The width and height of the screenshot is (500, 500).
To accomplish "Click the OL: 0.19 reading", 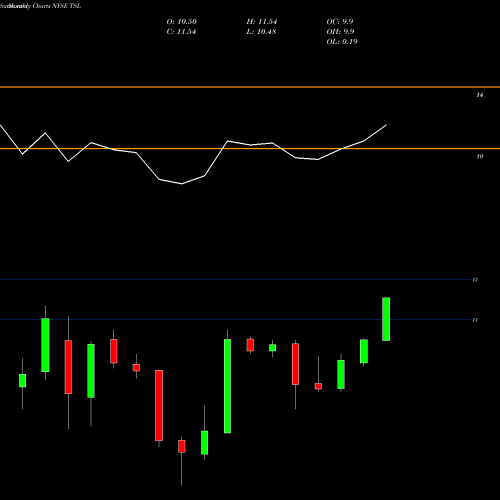I will (342, 42).
